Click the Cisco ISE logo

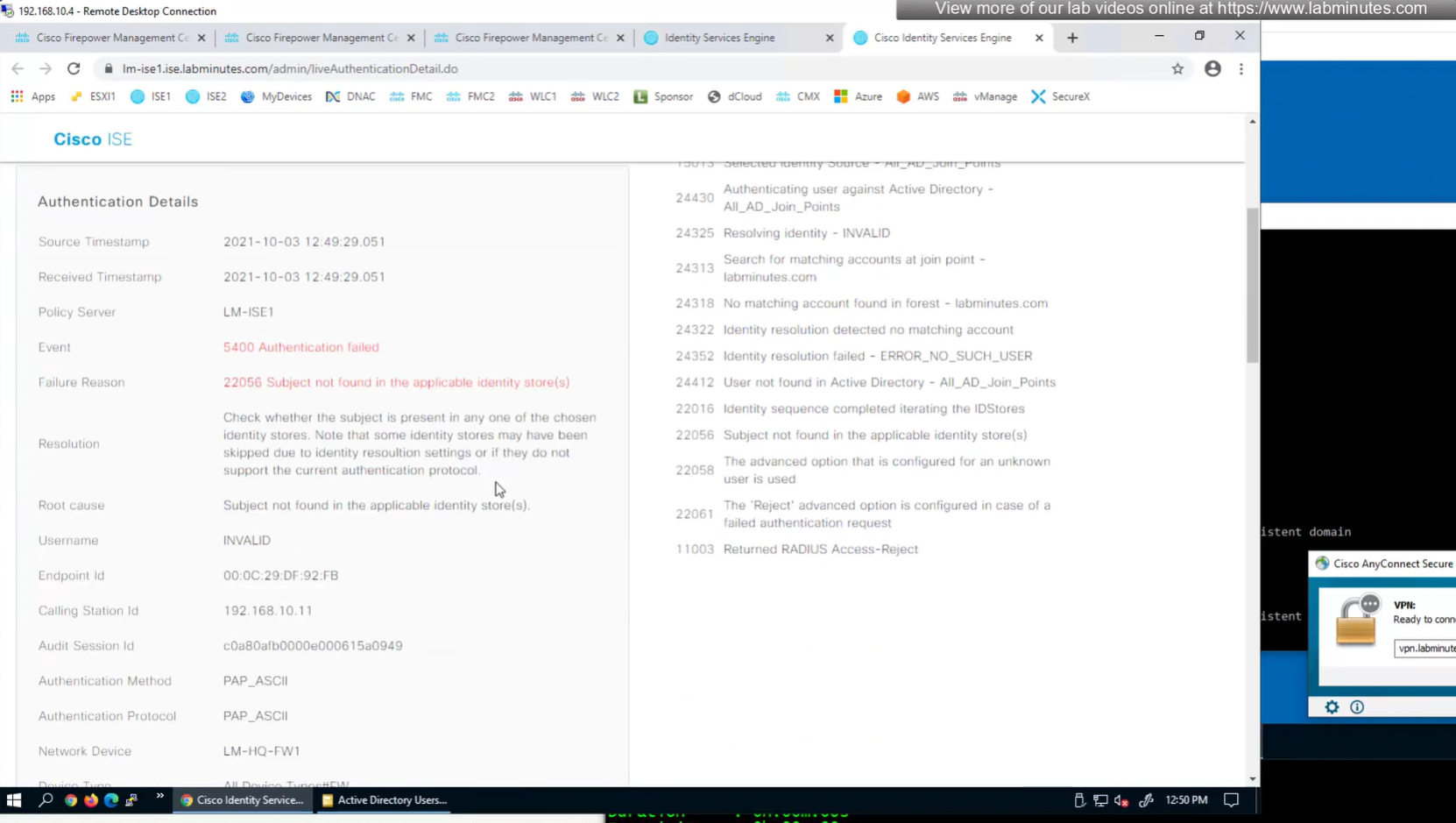coord(93,139)
